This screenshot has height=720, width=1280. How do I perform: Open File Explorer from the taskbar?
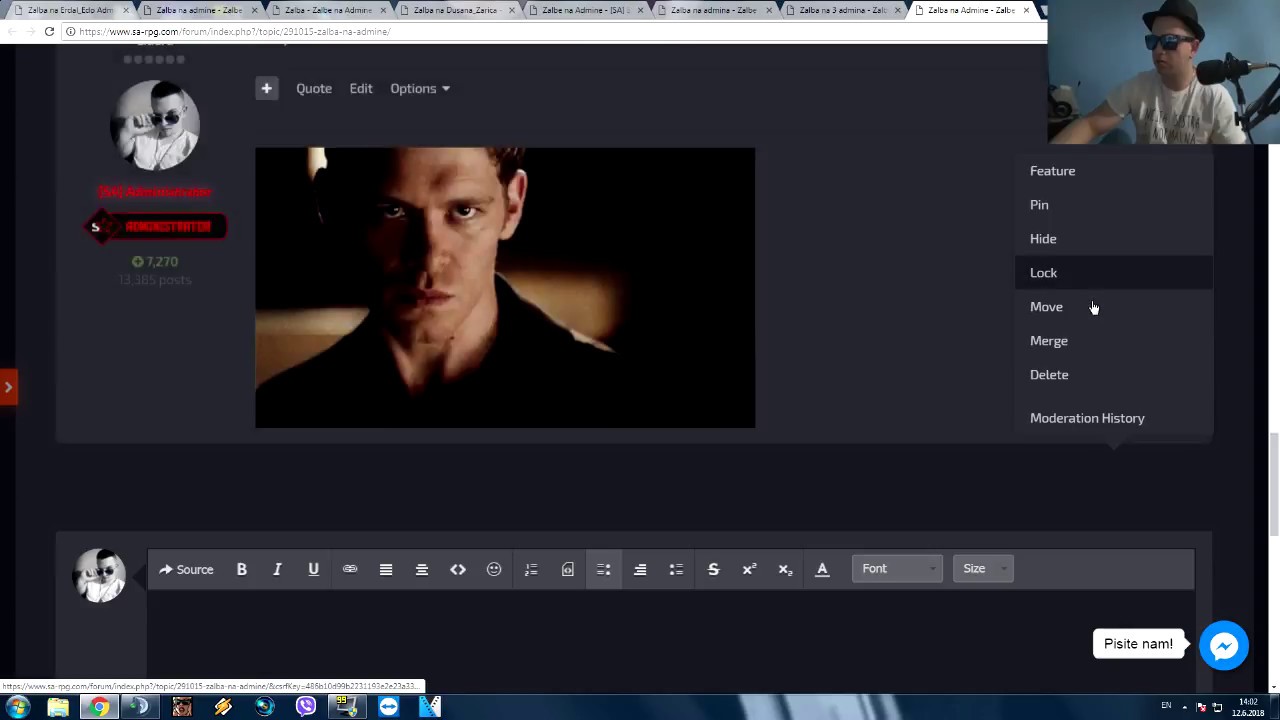(58, 707)
